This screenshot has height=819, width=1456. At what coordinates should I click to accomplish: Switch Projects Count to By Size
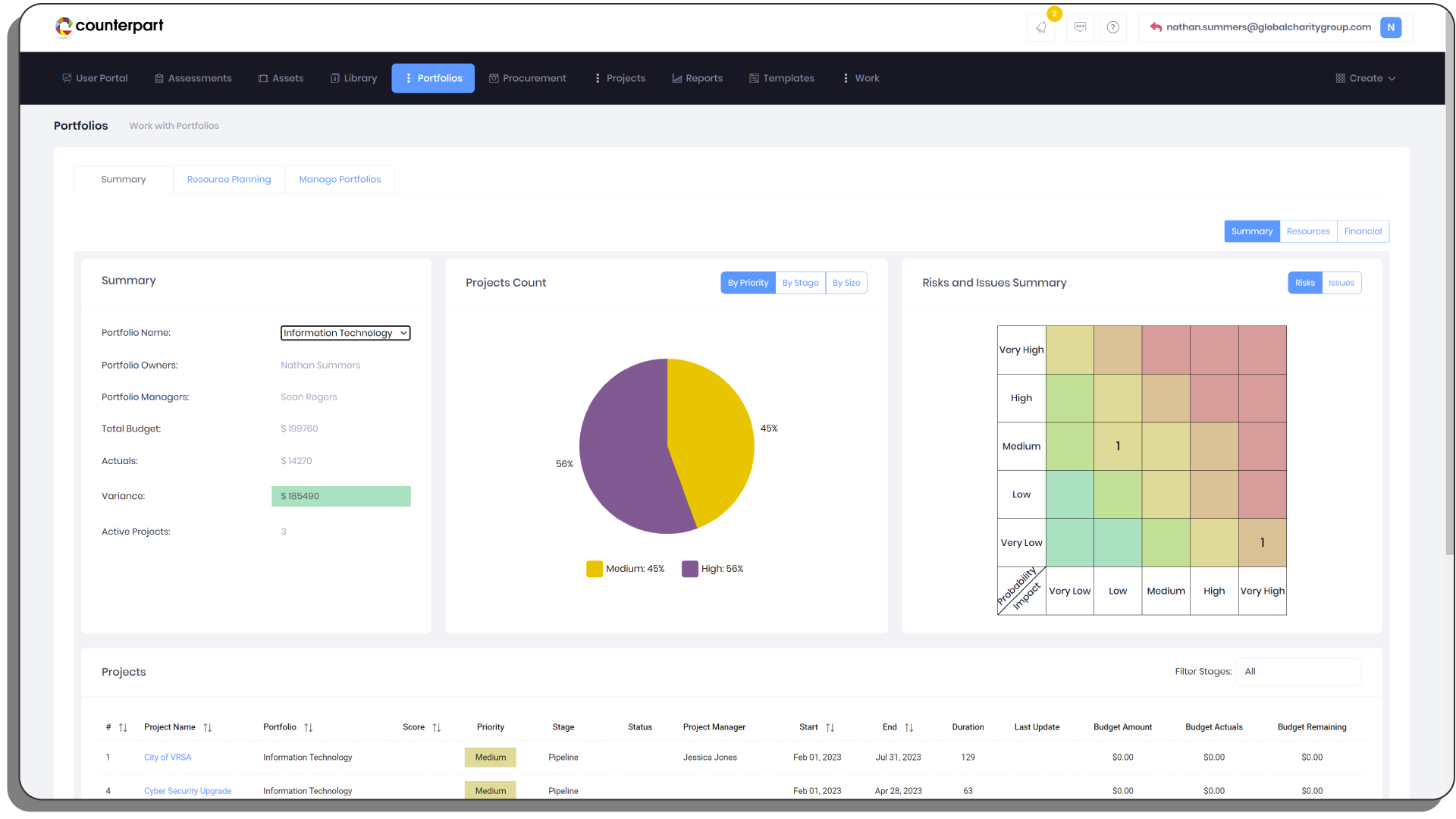coord(846,283)
